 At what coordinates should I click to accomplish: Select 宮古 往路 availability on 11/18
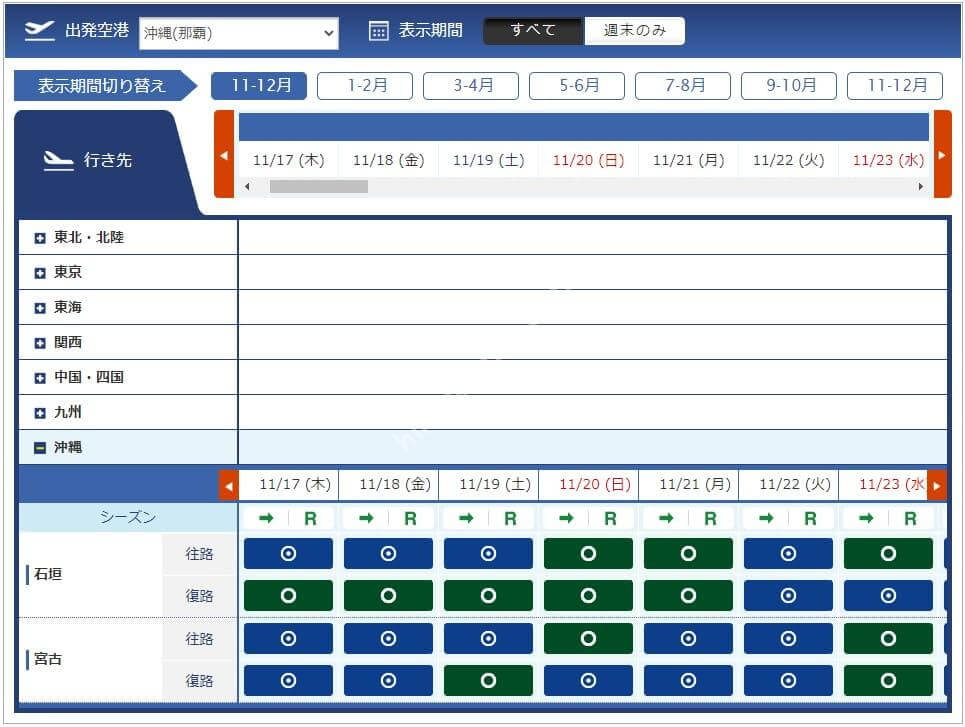[388, 638]
